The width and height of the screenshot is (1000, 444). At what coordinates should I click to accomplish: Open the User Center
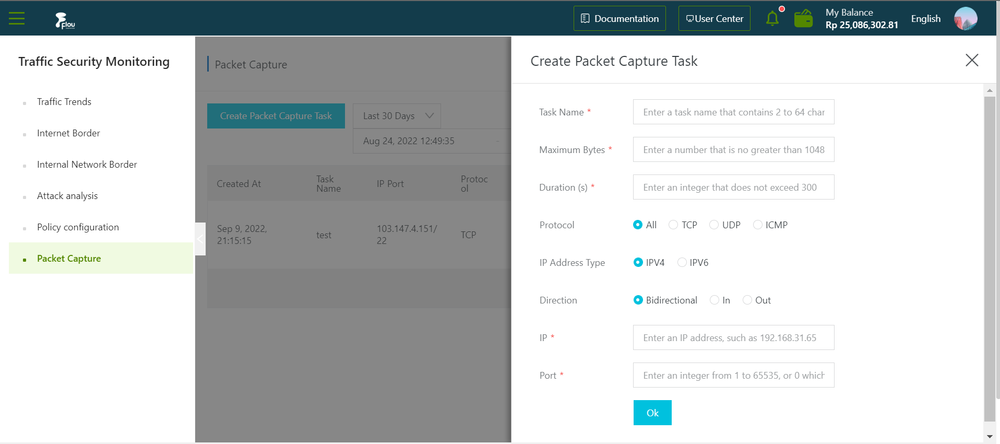[x=714, y=18]
